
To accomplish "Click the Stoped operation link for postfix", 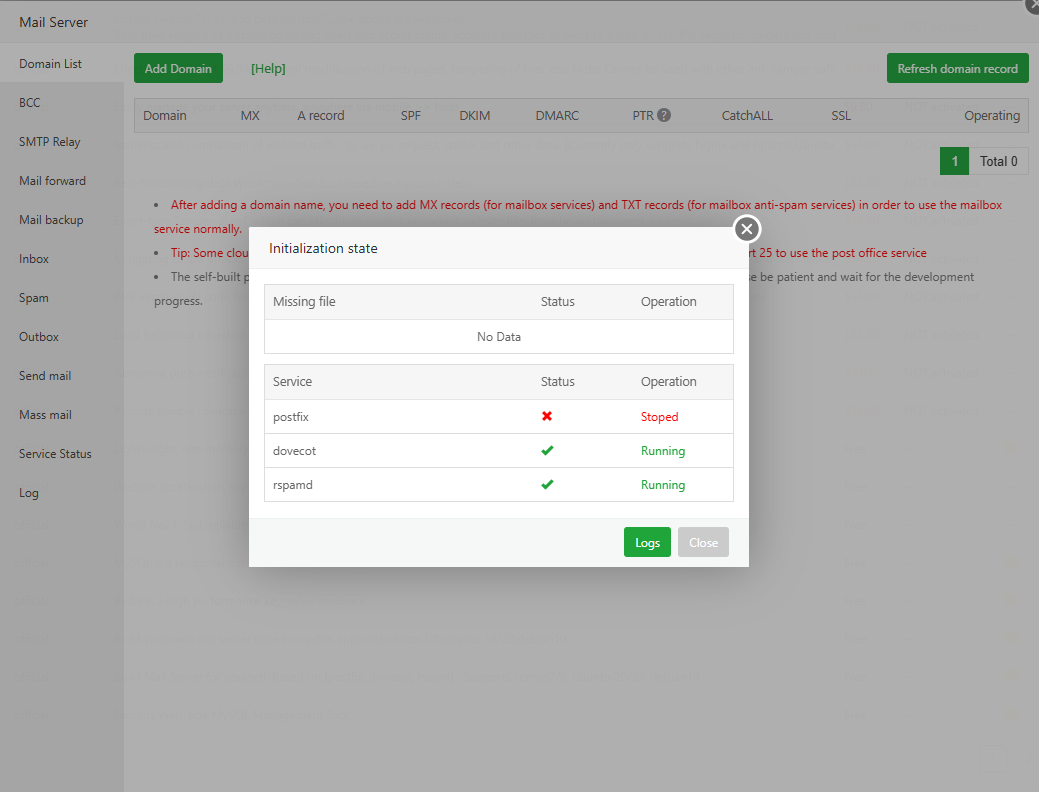I will coord(659,417).
